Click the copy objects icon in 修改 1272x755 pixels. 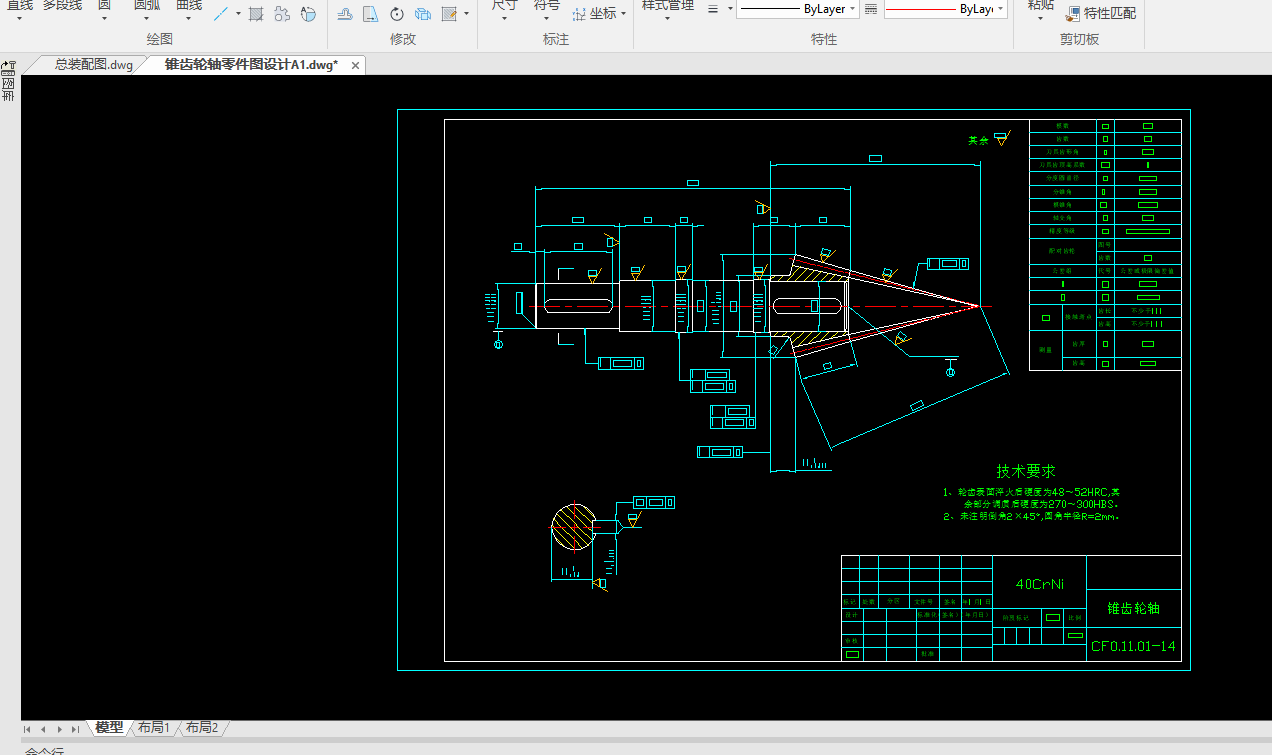point(423,14)
